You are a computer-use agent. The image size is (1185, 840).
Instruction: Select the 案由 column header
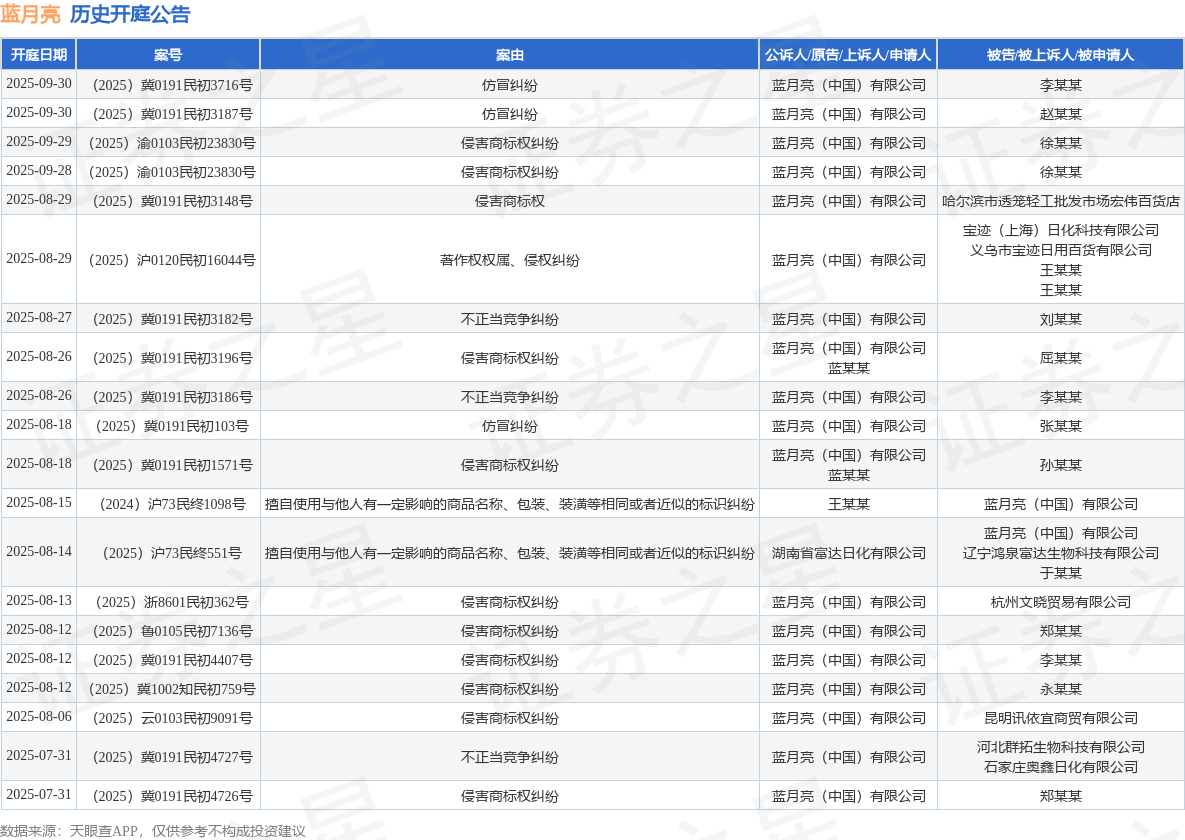pos(509,54)
